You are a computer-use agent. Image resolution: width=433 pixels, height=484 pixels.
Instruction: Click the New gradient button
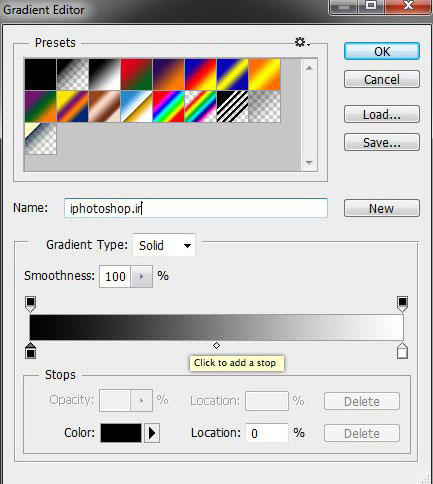pyautogui.click(x=382, y=208)
